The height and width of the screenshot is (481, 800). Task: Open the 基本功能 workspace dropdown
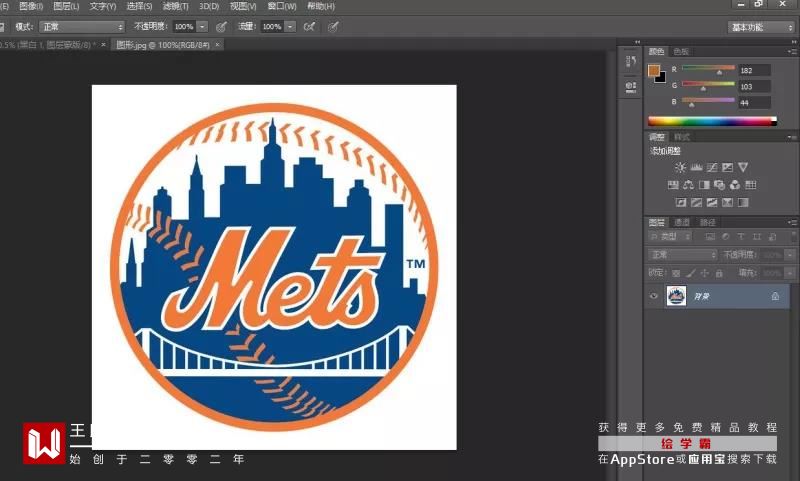761,27
